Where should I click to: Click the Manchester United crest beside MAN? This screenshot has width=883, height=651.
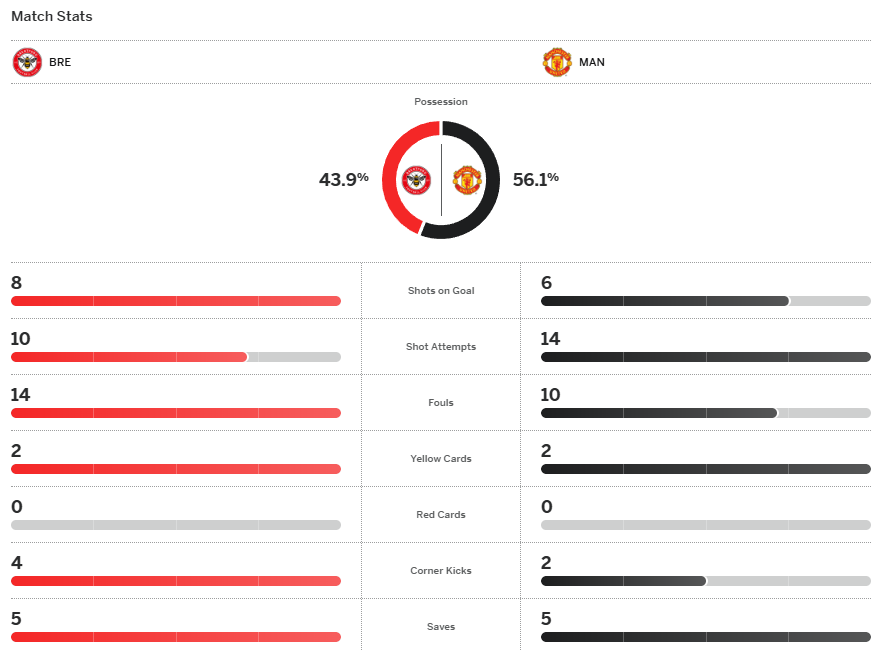click(x=557, y=62)
